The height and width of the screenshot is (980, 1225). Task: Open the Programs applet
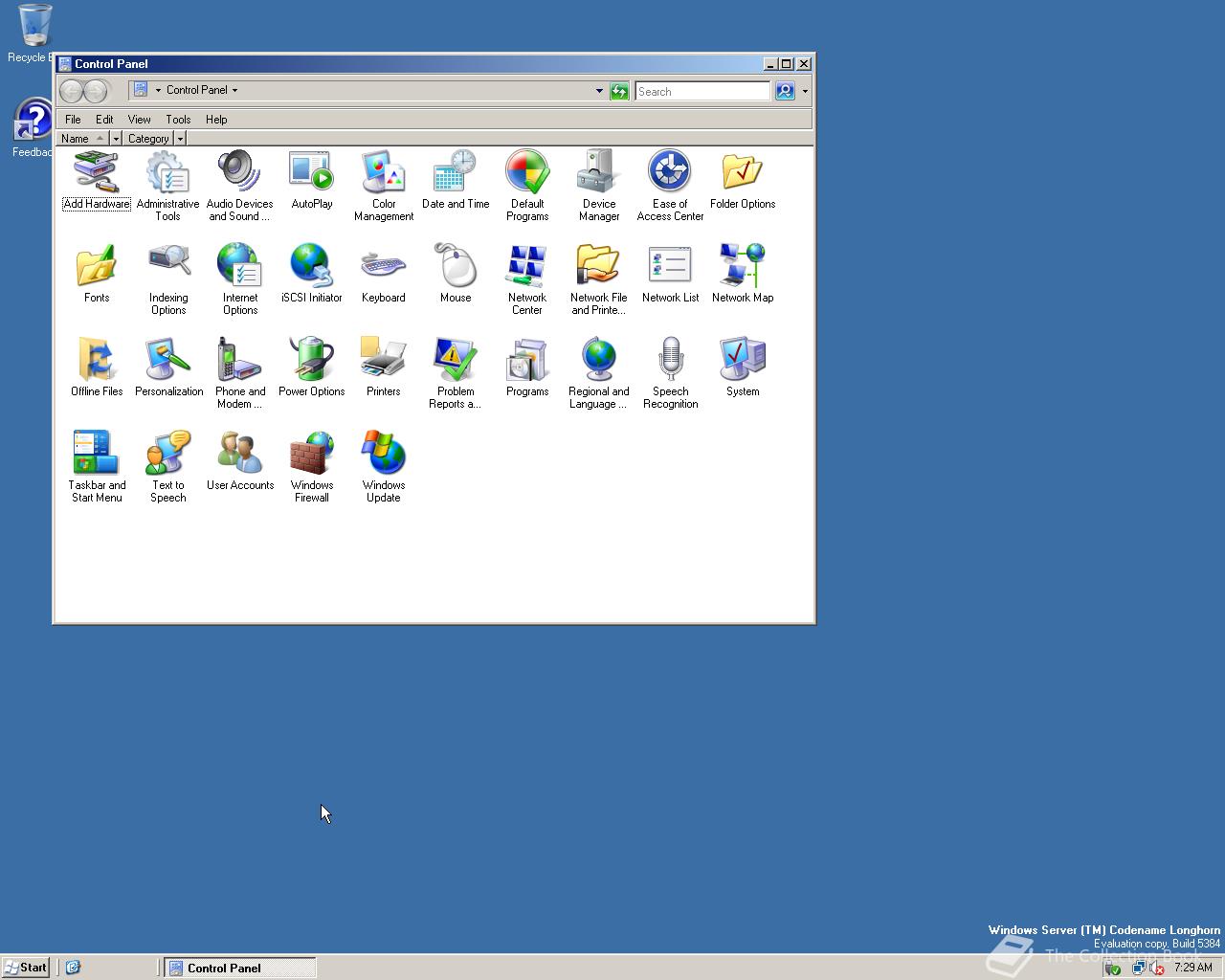pos(527,367)
